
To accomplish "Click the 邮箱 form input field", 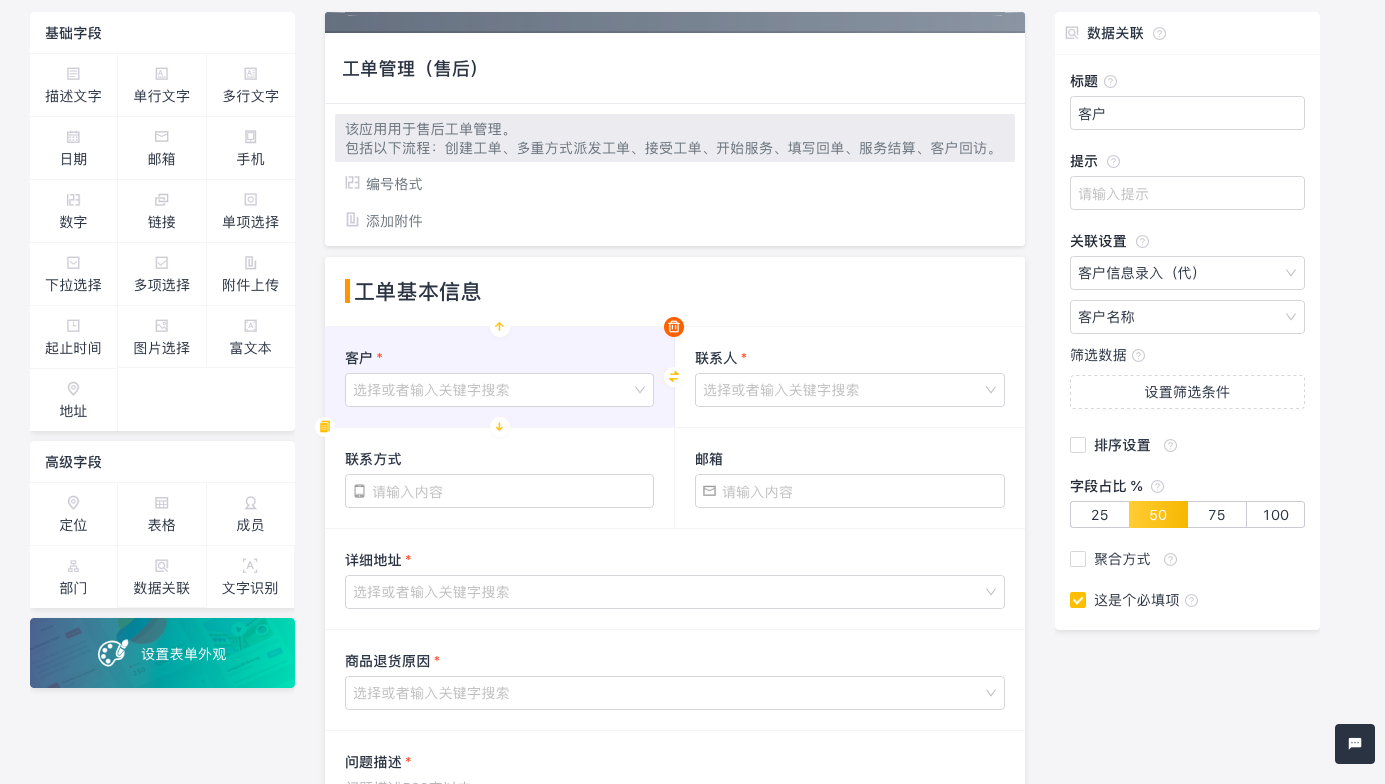I will click(850, 491).
